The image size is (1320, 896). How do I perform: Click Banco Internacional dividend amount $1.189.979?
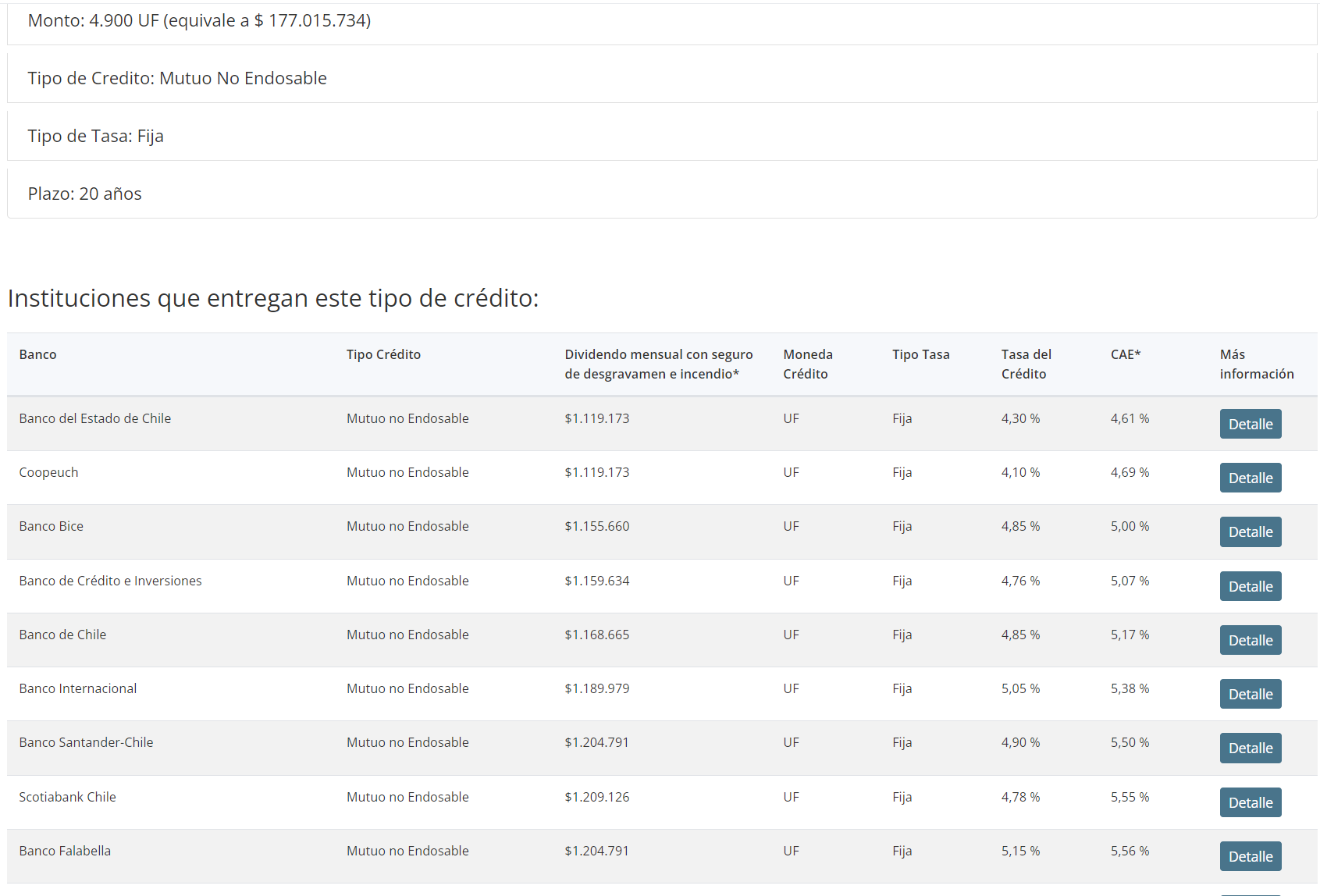click(596, 688)
